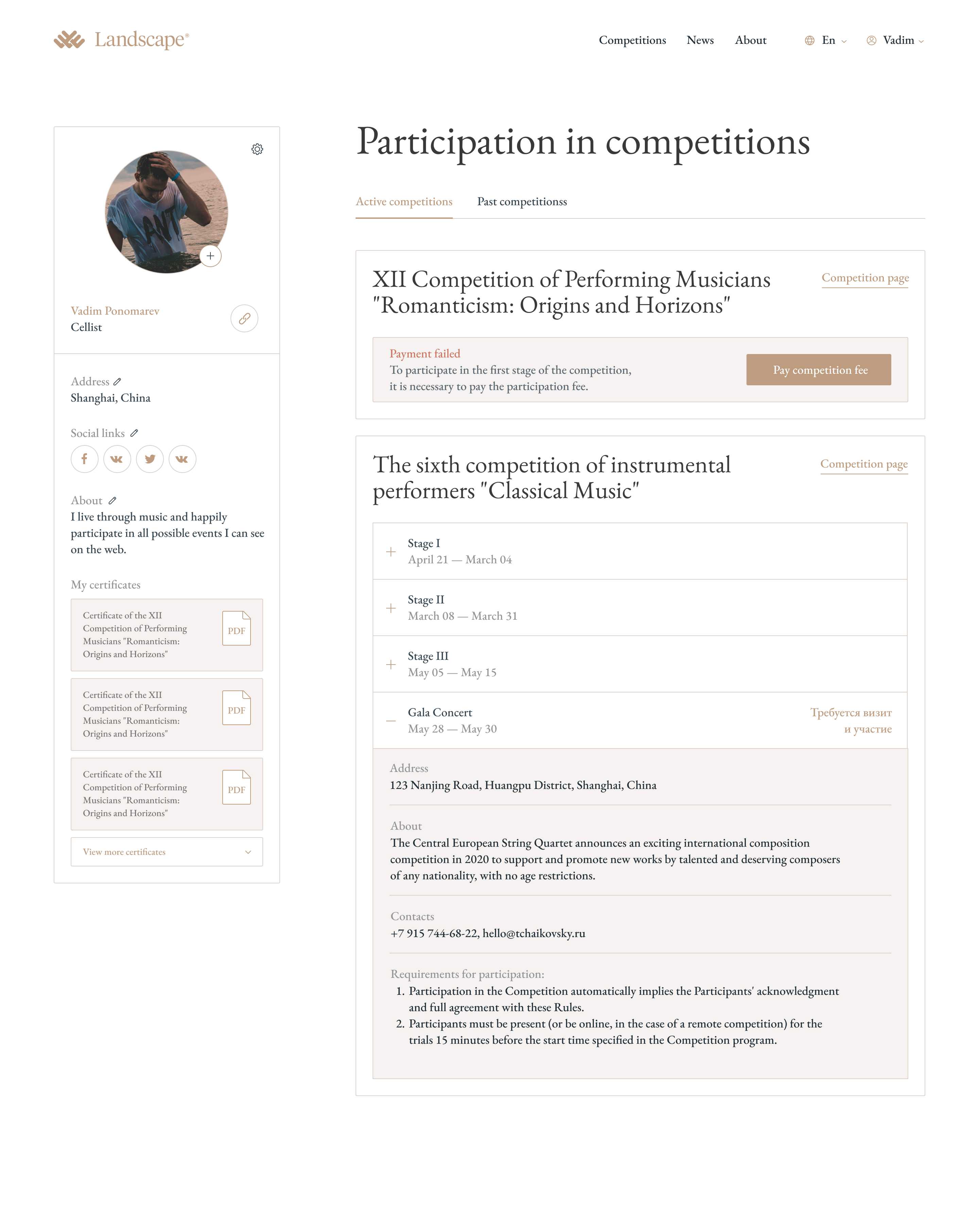
Task: Open Competitions in top navigation
Action: coord(632,40)
